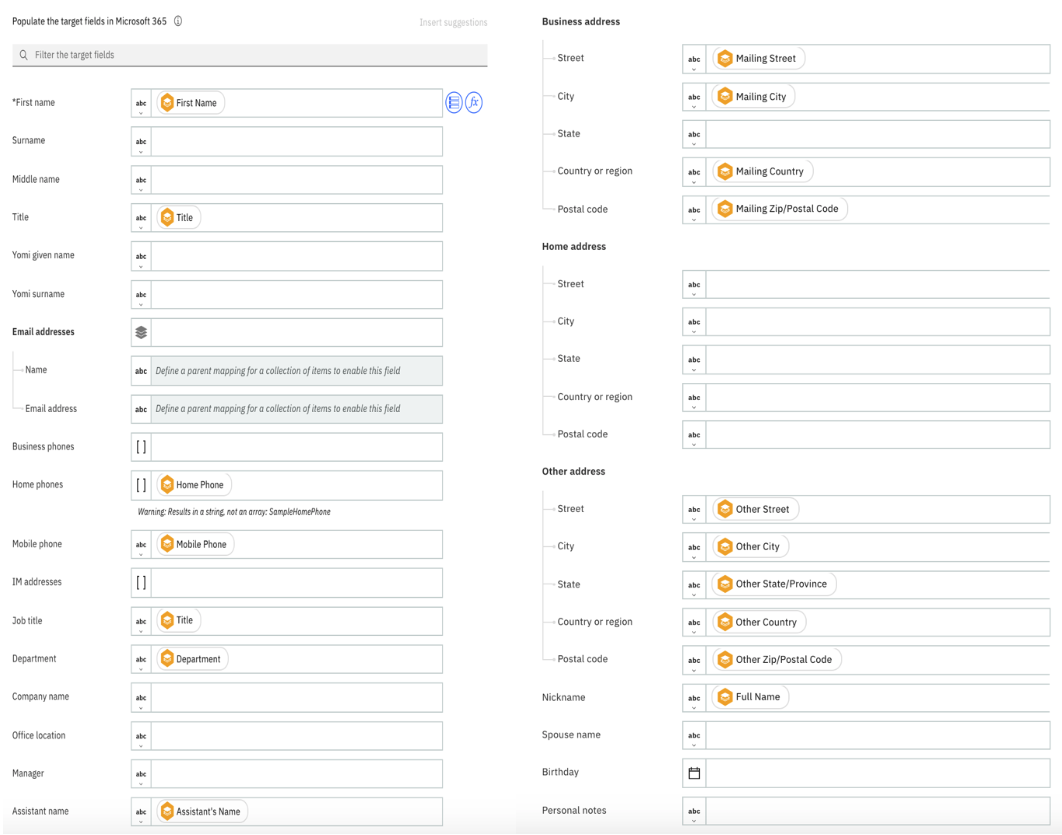
Task: Click the Insert suggestions link
Action: coord(453,22)
